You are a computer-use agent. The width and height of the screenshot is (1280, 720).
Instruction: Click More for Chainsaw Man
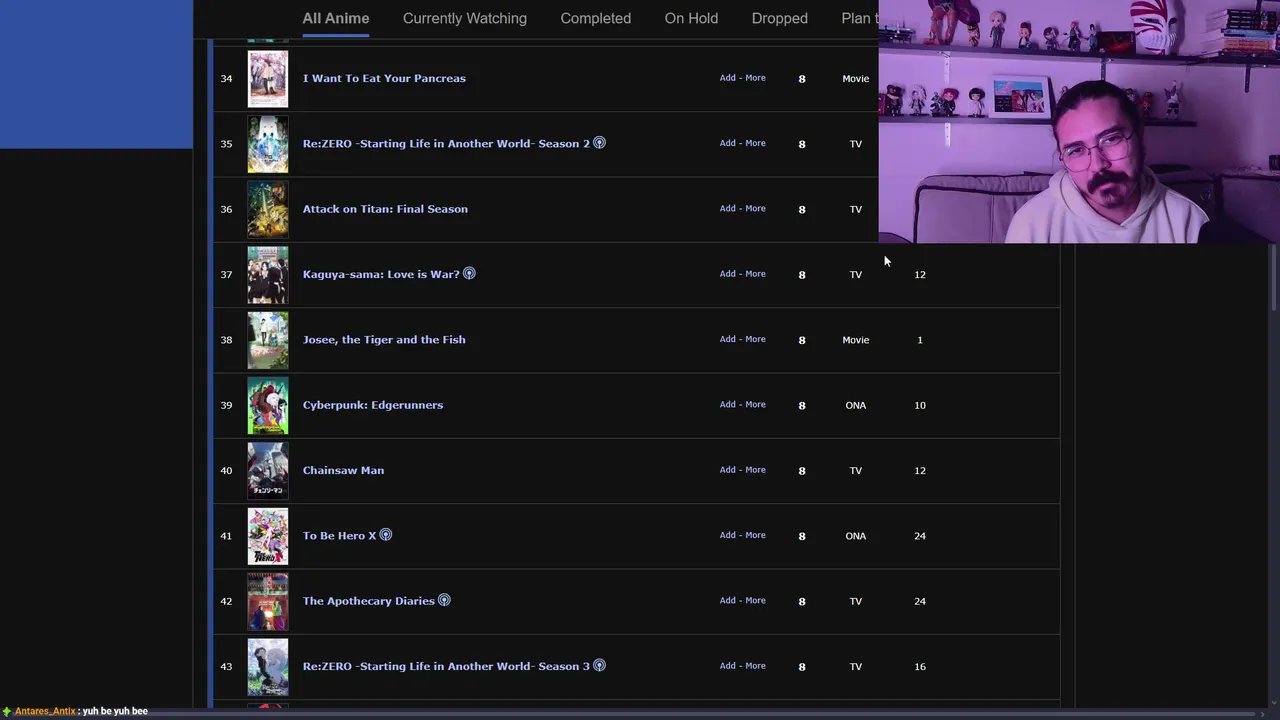point(755,470)
